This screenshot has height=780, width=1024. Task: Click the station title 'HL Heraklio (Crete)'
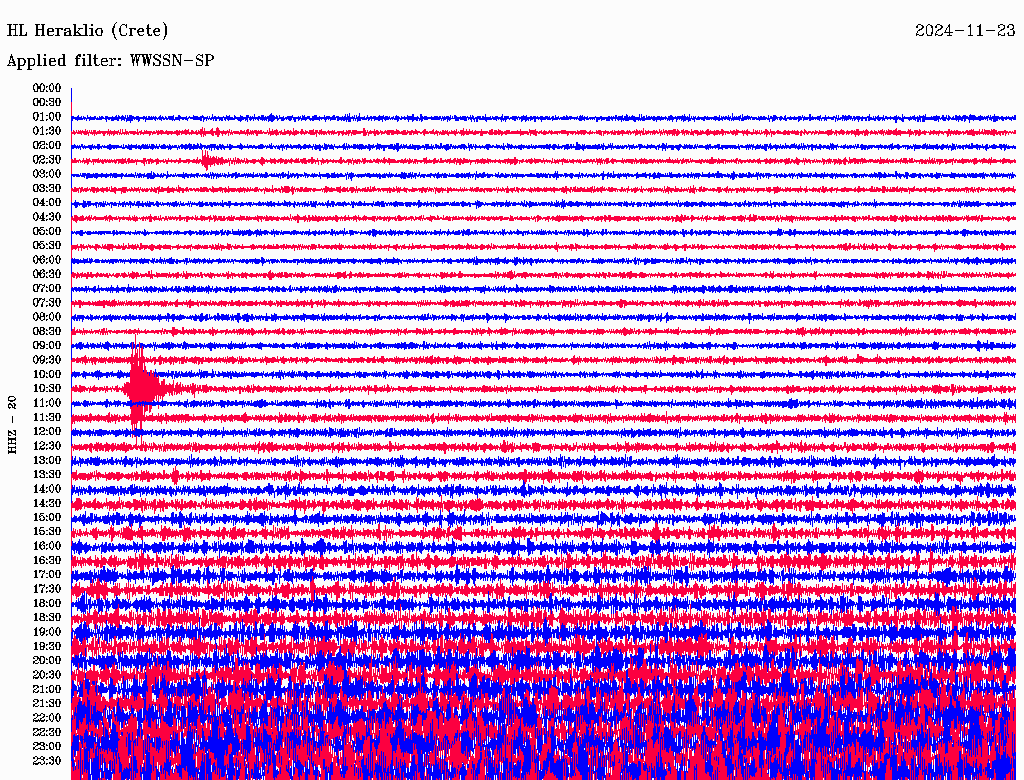coord(87,31)
